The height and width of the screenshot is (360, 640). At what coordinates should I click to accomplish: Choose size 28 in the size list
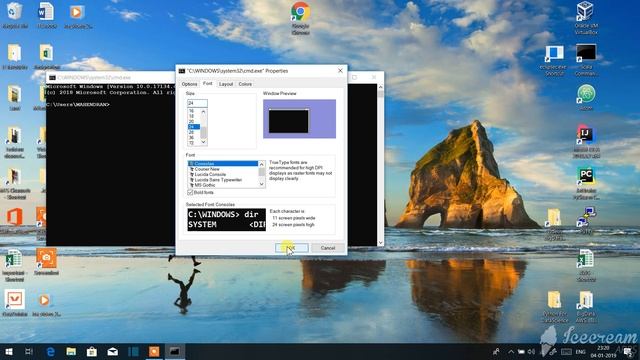193,132
